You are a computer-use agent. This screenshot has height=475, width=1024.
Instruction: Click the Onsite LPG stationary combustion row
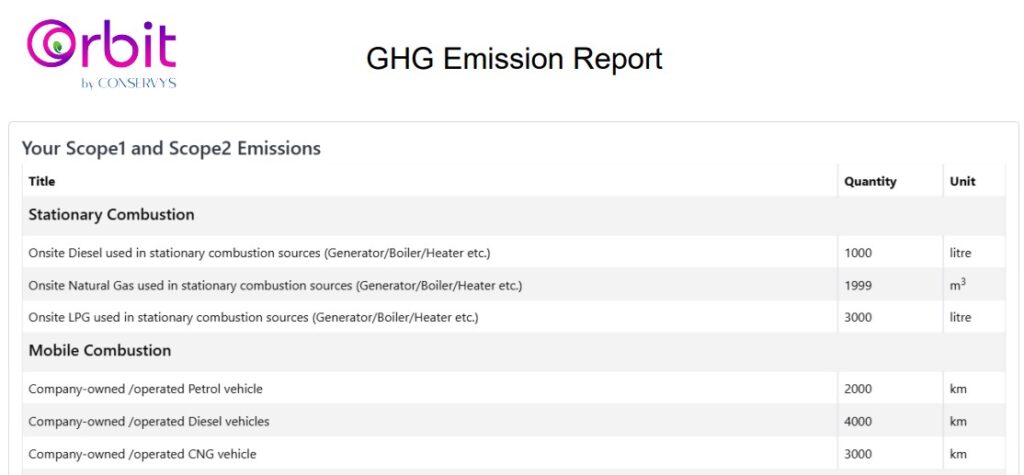coord(513,318)
